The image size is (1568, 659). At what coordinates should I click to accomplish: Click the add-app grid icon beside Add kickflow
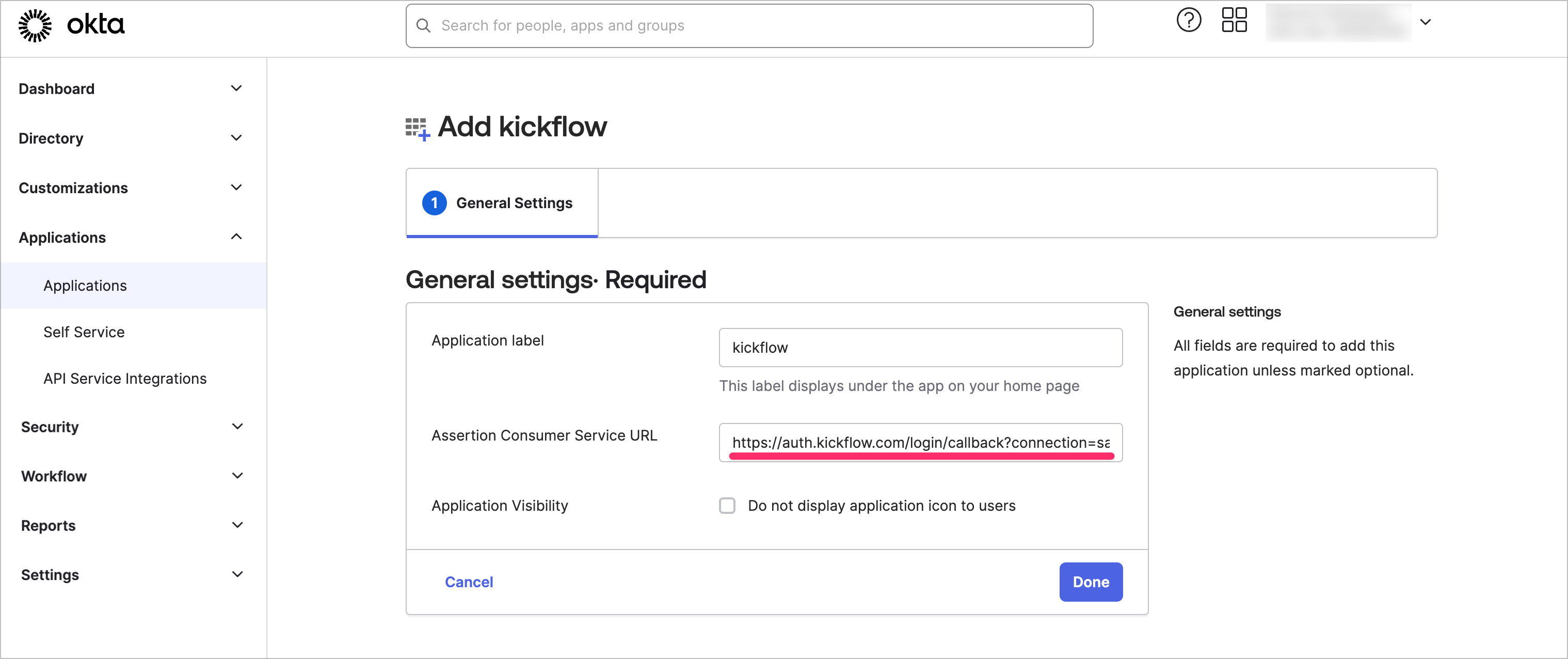point(418,129)
